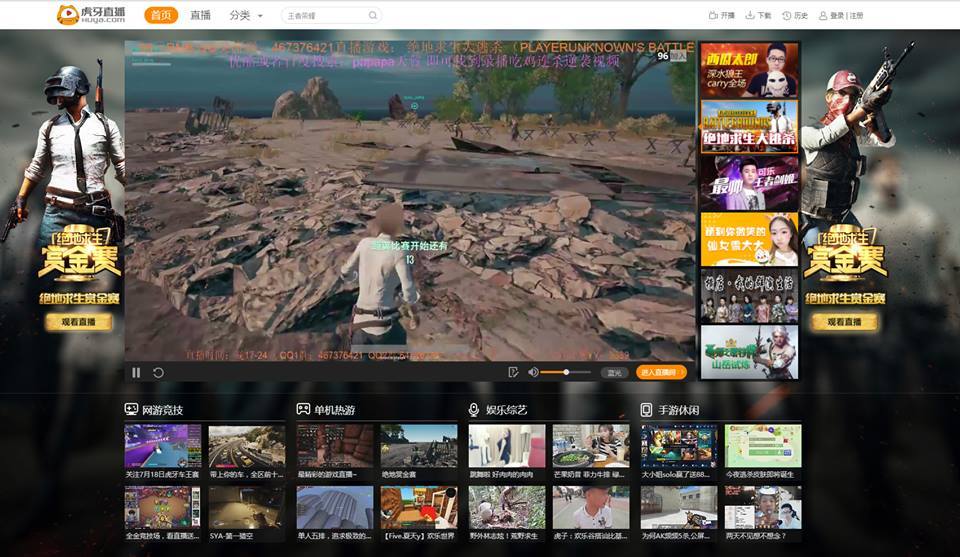The width and height of the screenshot is (960, 557).
Task: Click the 下载 text link
Action: (x=764, y=15)
